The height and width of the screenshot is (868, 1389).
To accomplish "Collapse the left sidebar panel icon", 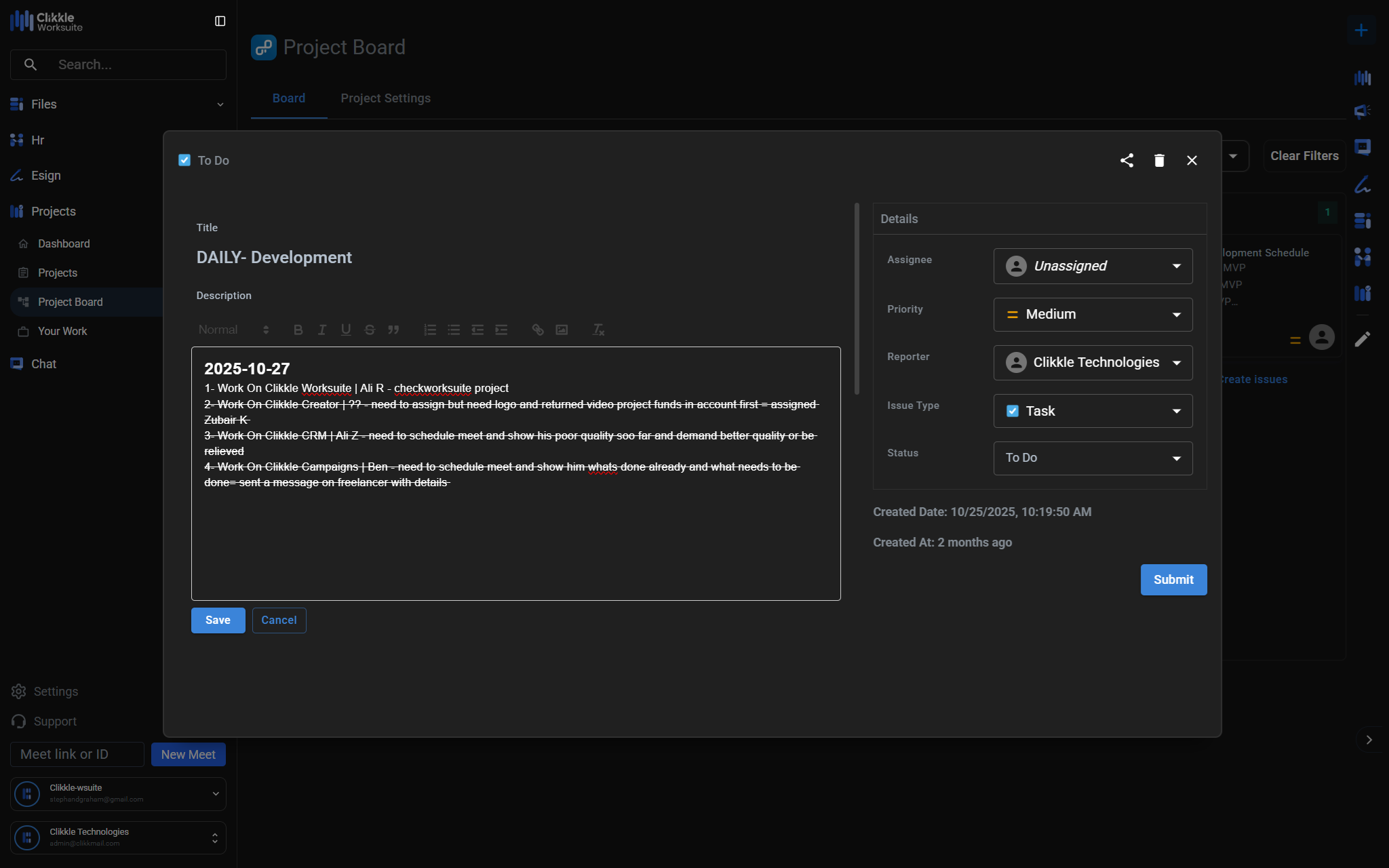I will (x=220, y=21).
